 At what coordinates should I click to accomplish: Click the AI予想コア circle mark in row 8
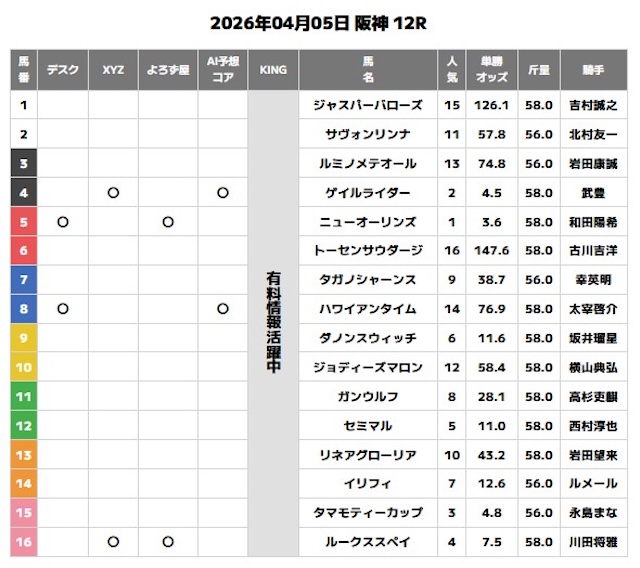click(222, 309)
